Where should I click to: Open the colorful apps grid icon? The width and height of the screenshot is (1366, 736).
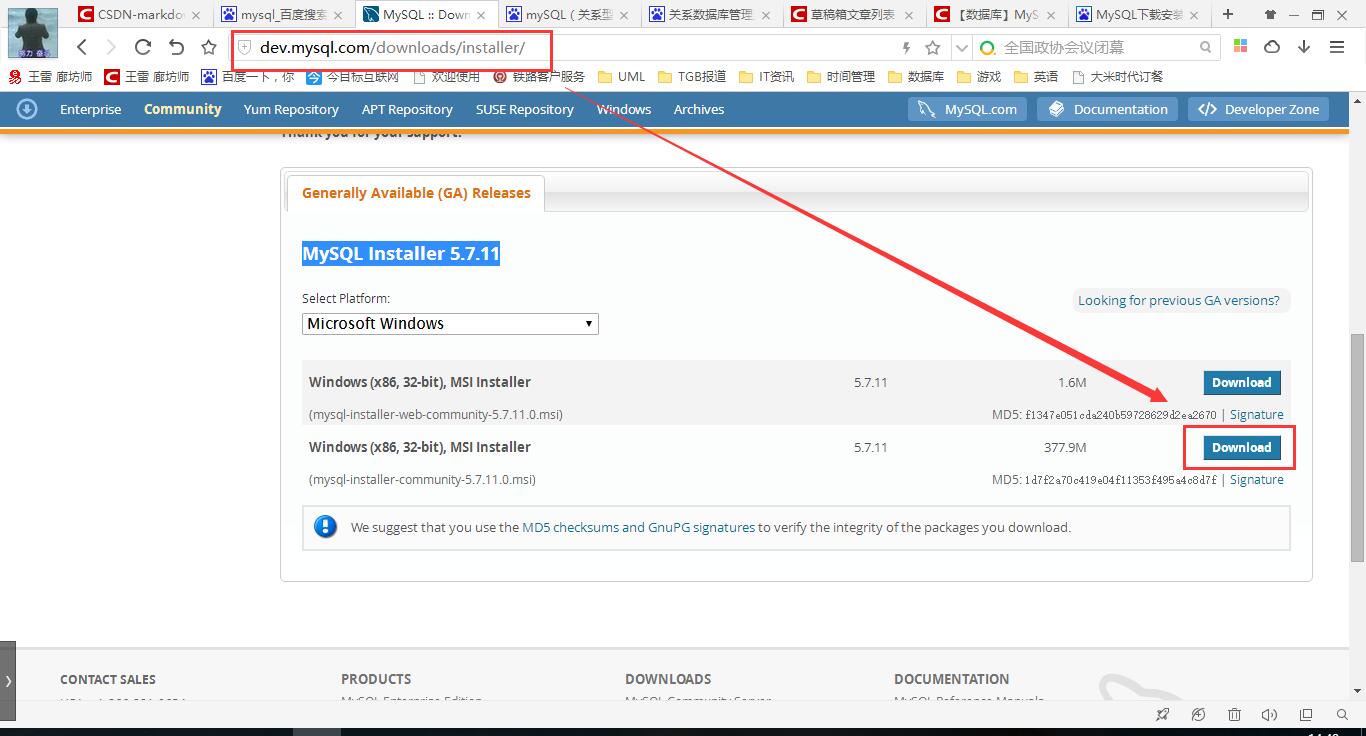coord(1241,47)
